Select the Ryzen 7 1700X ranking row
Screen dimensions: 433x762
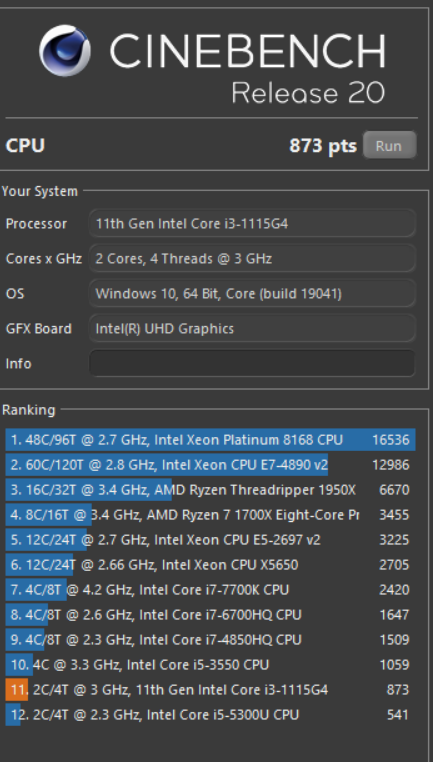(210, 515)
